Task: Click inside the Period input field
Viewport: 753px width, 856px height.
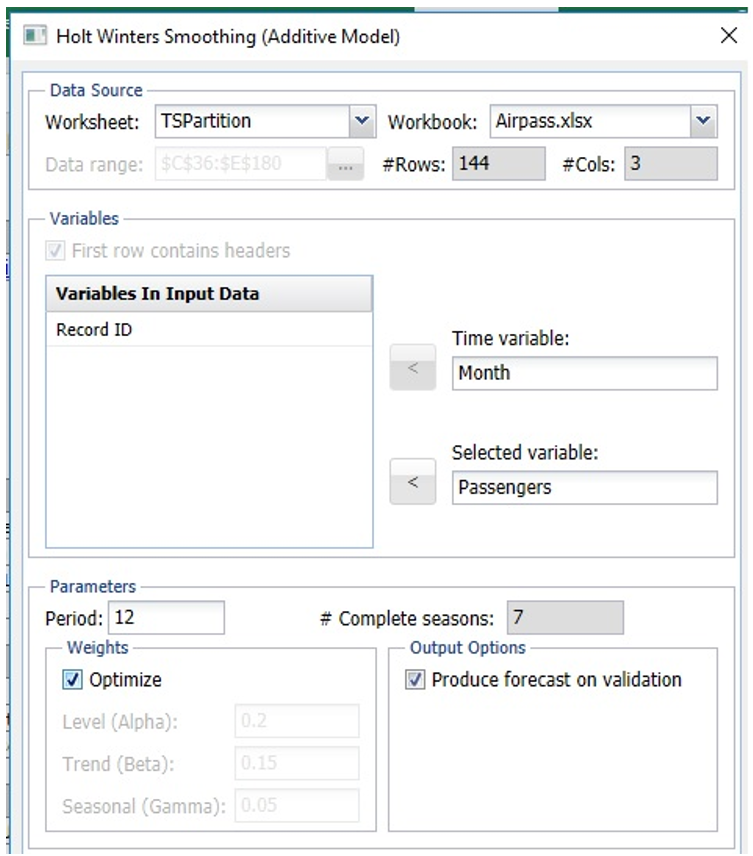Action: click(x=165, y=617)
